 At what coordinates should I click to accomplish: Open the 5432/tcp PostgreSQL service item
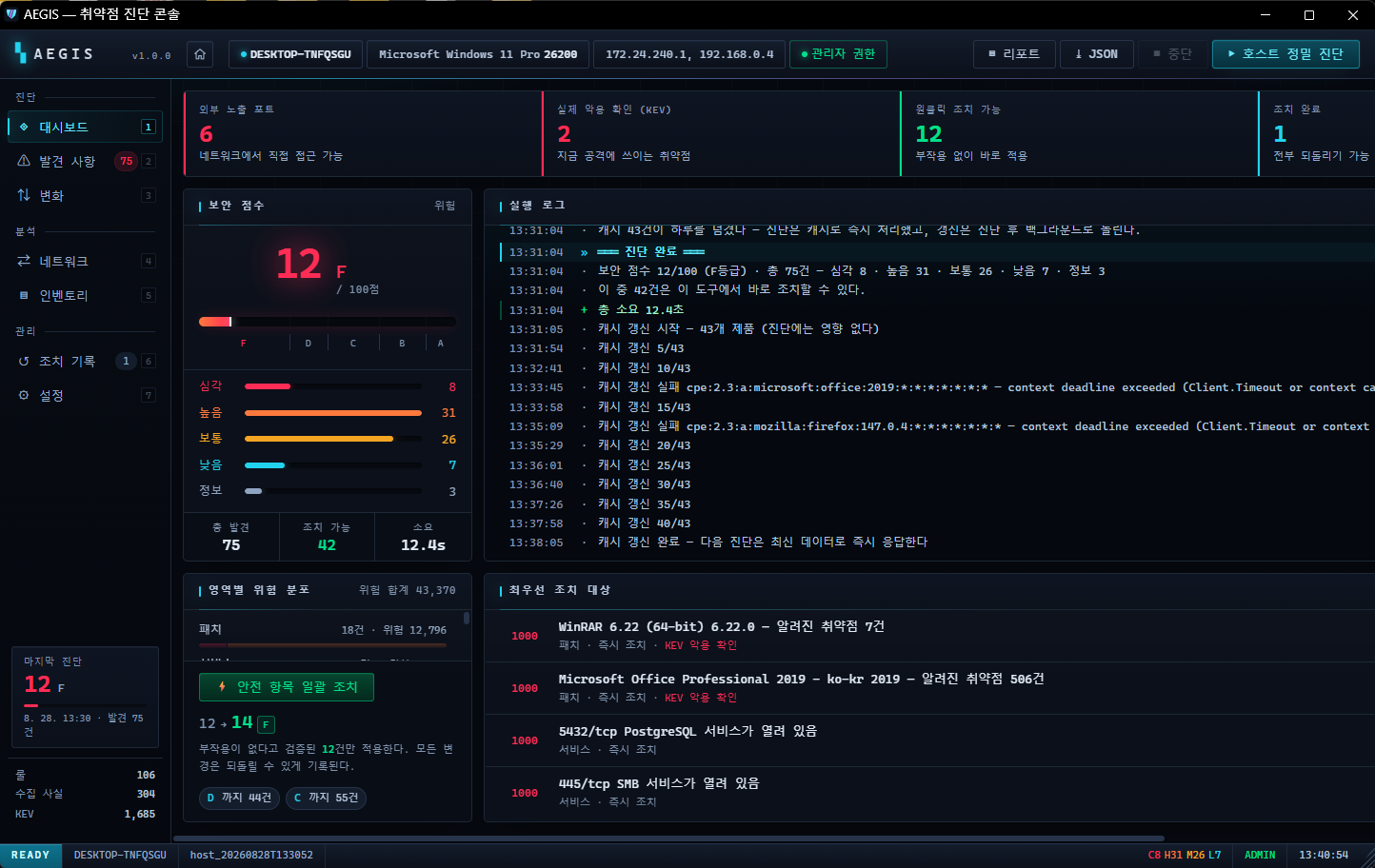[929, 740]
